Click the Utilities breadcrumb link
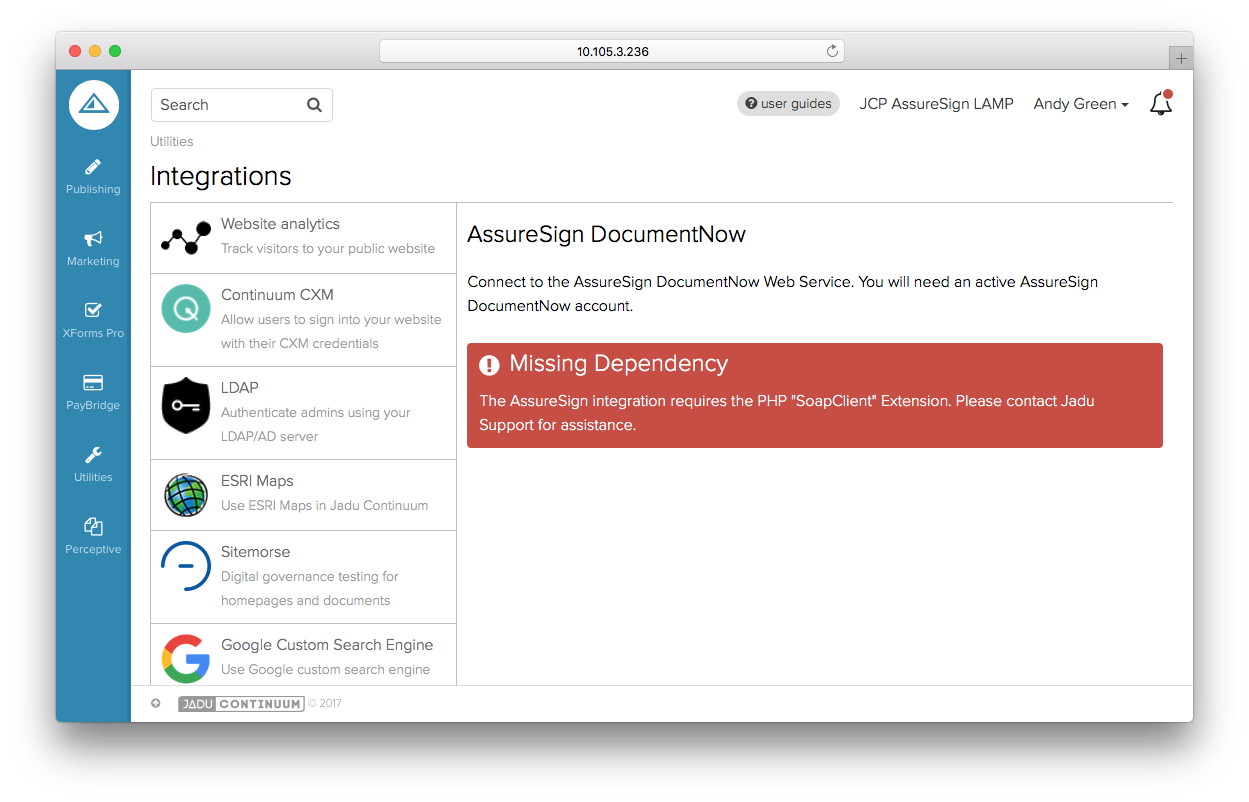1249x802 pixels. [172, 141]
